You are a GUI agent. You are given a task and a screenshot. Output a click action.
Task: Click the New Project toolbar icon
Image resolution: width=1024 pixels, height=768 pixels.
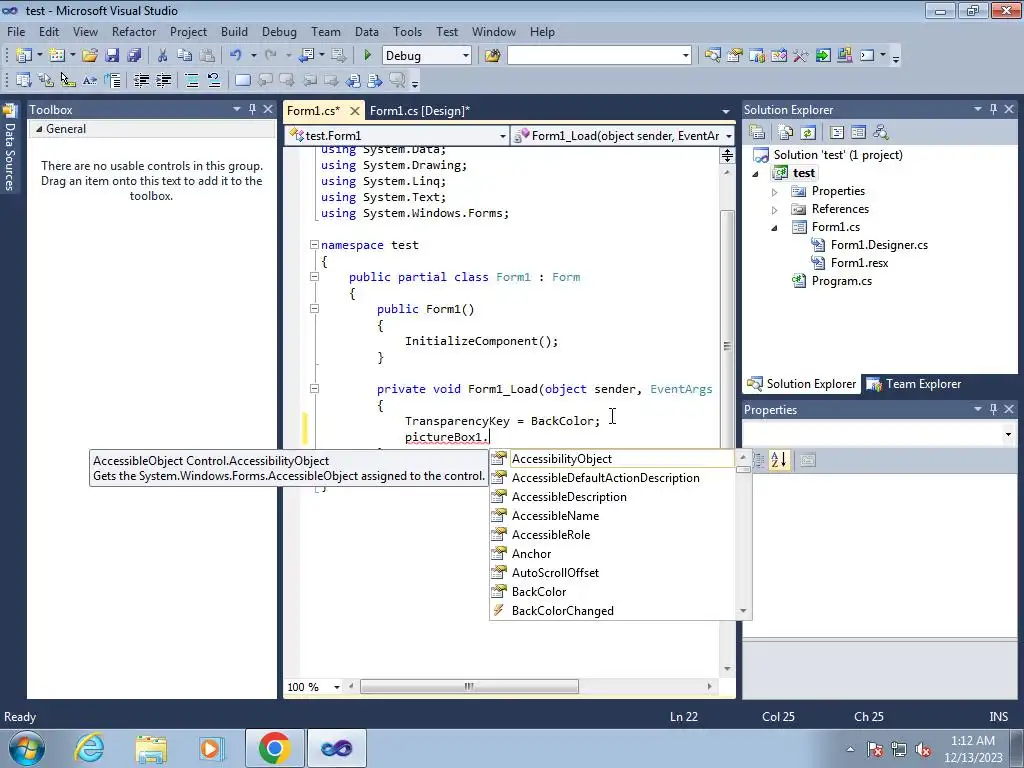click(24, 56)
